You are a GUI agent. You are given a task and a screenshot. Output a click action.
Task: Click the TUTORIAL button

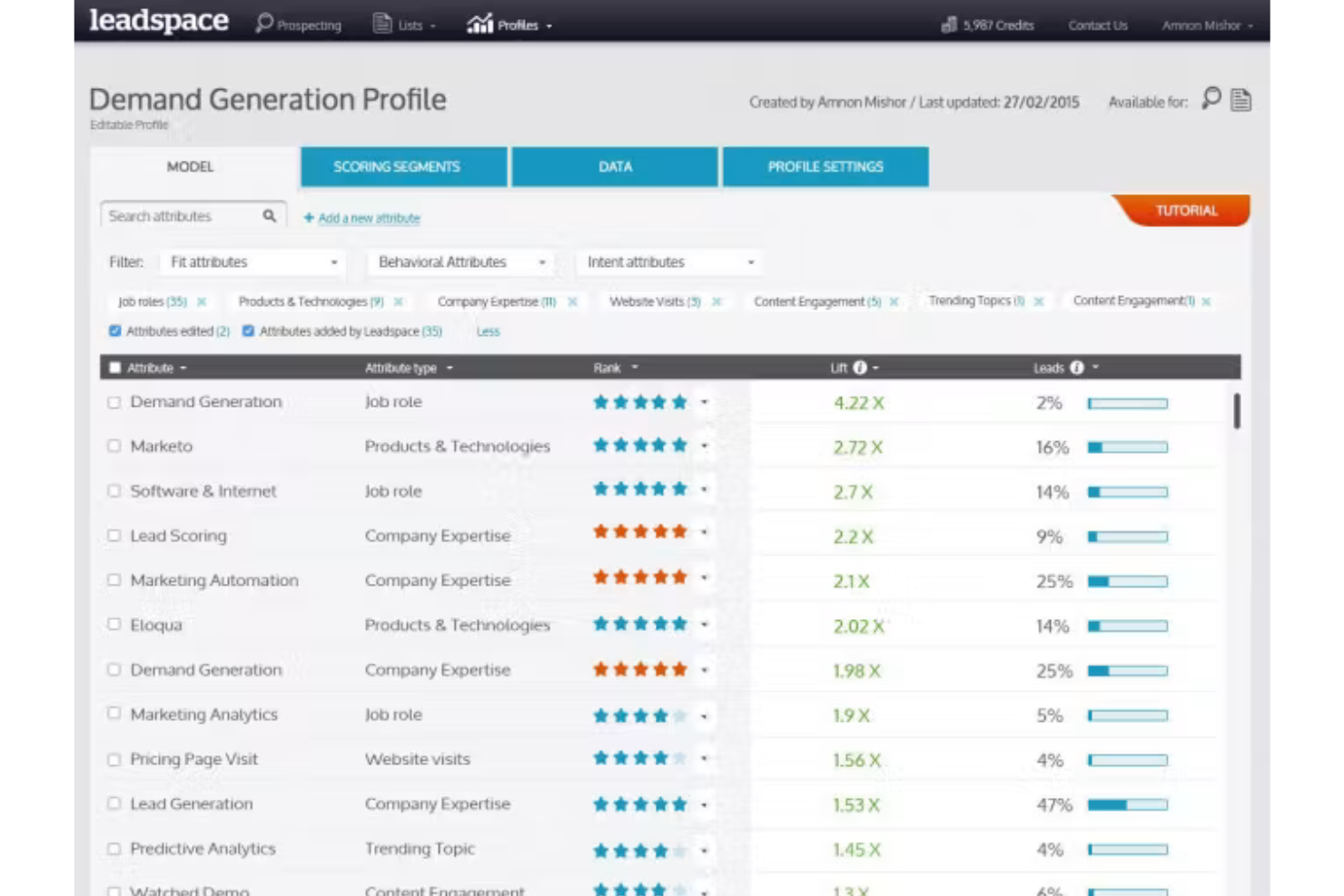tap(1182, 211)
